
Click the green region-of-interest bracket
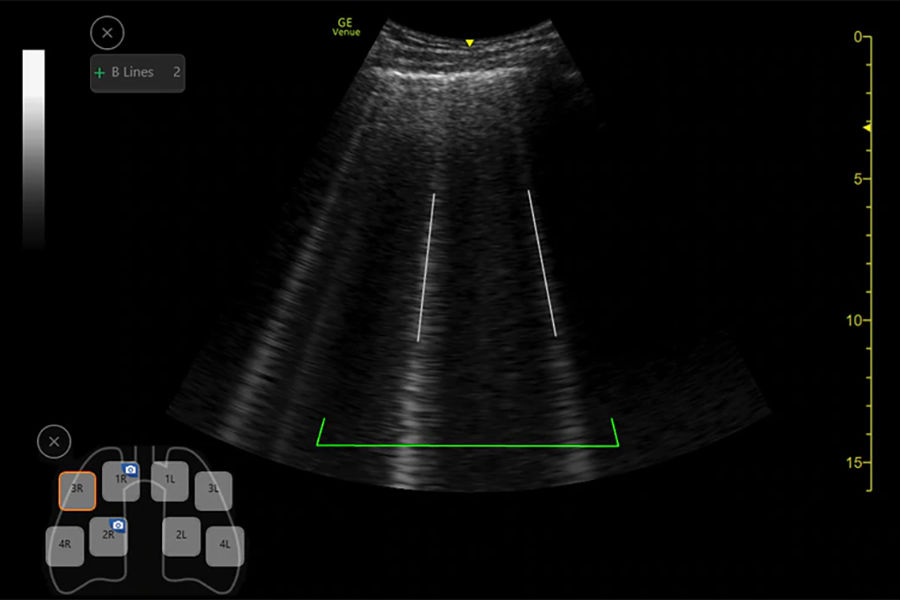[468, 445]
